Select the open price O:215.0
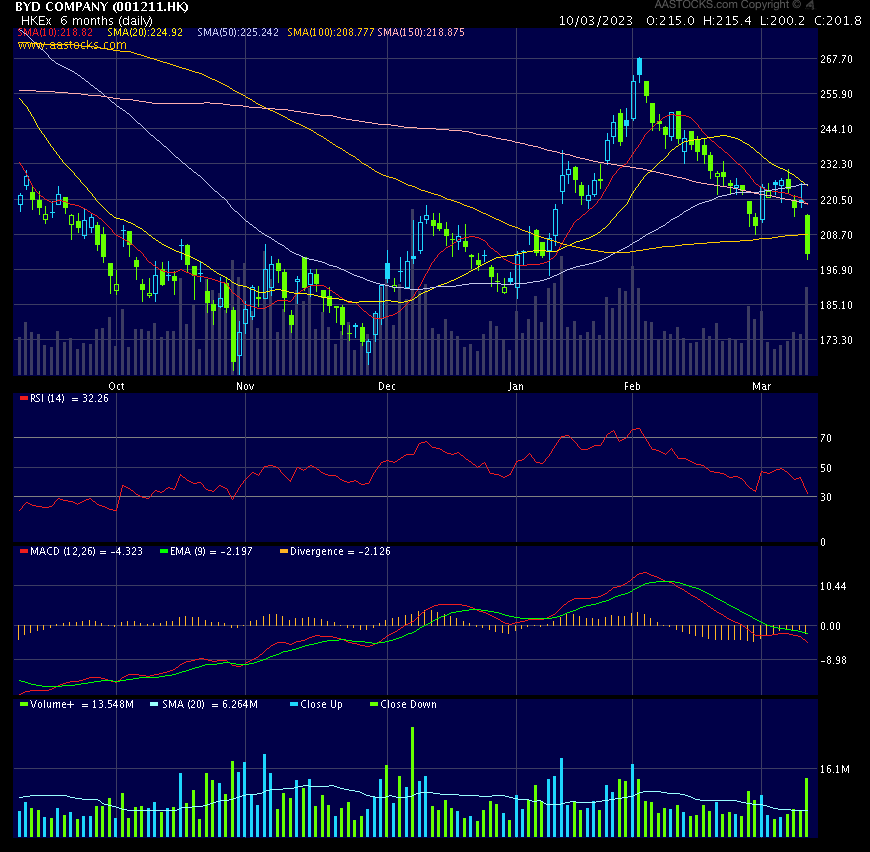The image size is (870, 852). [670, 21]
